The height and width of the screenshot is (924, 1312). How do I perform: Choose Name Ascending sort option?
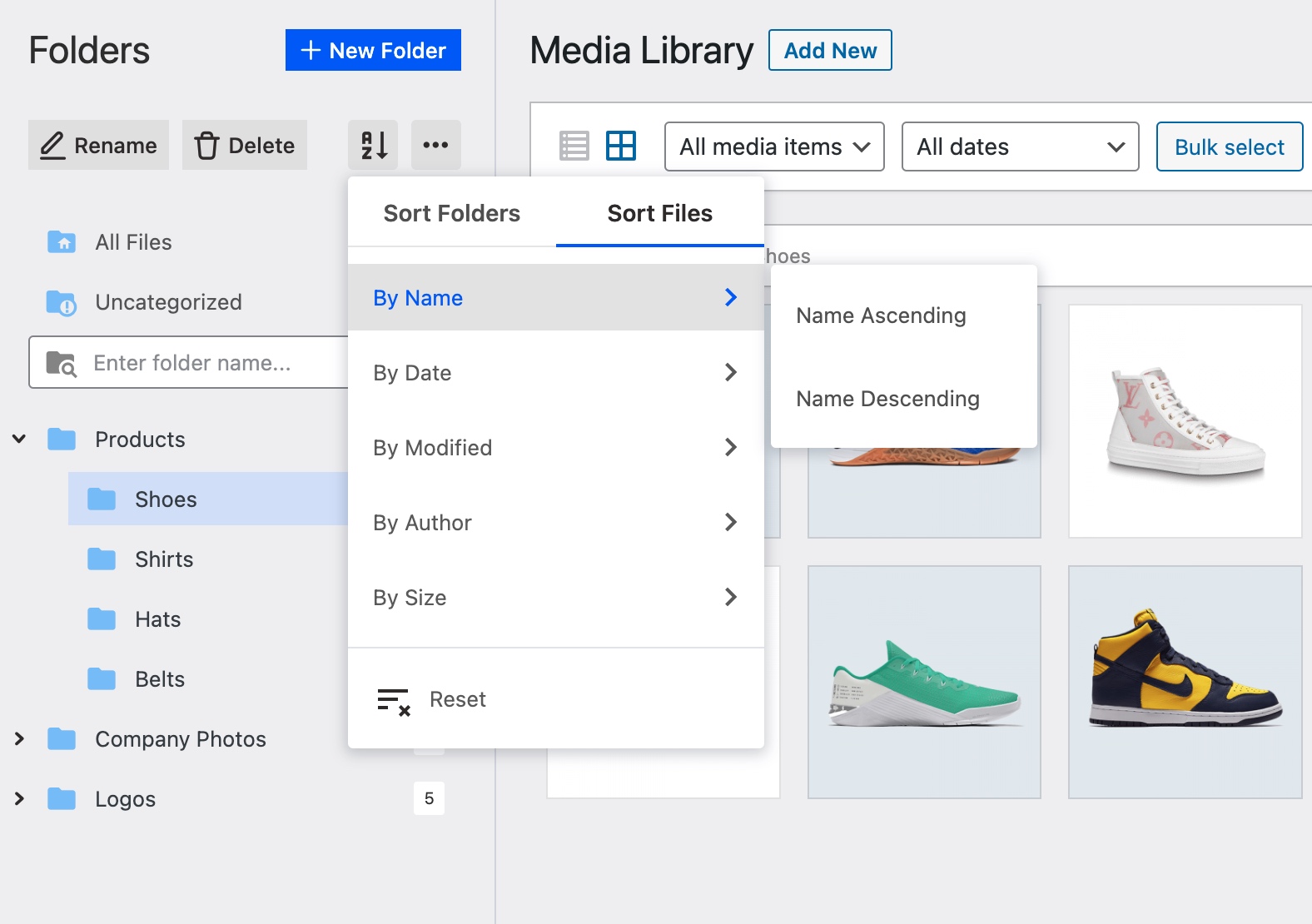click(881, 315)
